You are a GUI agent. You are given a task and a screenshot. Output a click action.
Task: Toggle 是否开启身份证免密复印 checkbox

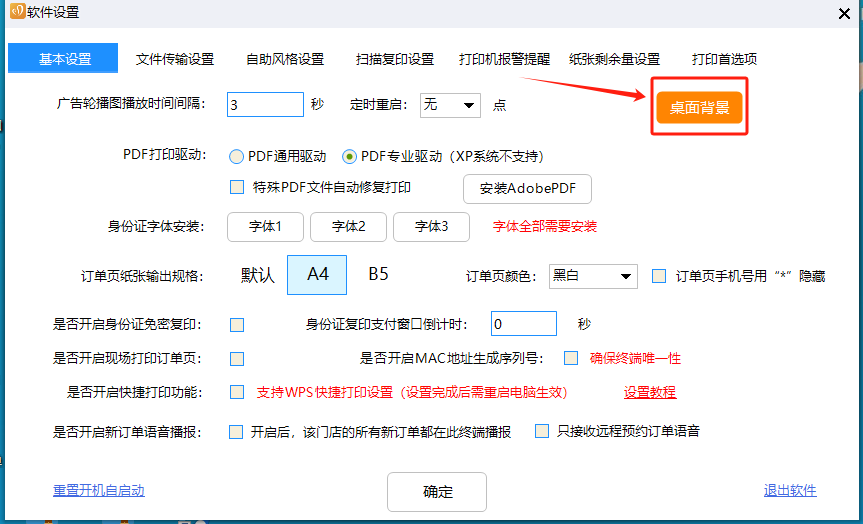coord(237,324)
